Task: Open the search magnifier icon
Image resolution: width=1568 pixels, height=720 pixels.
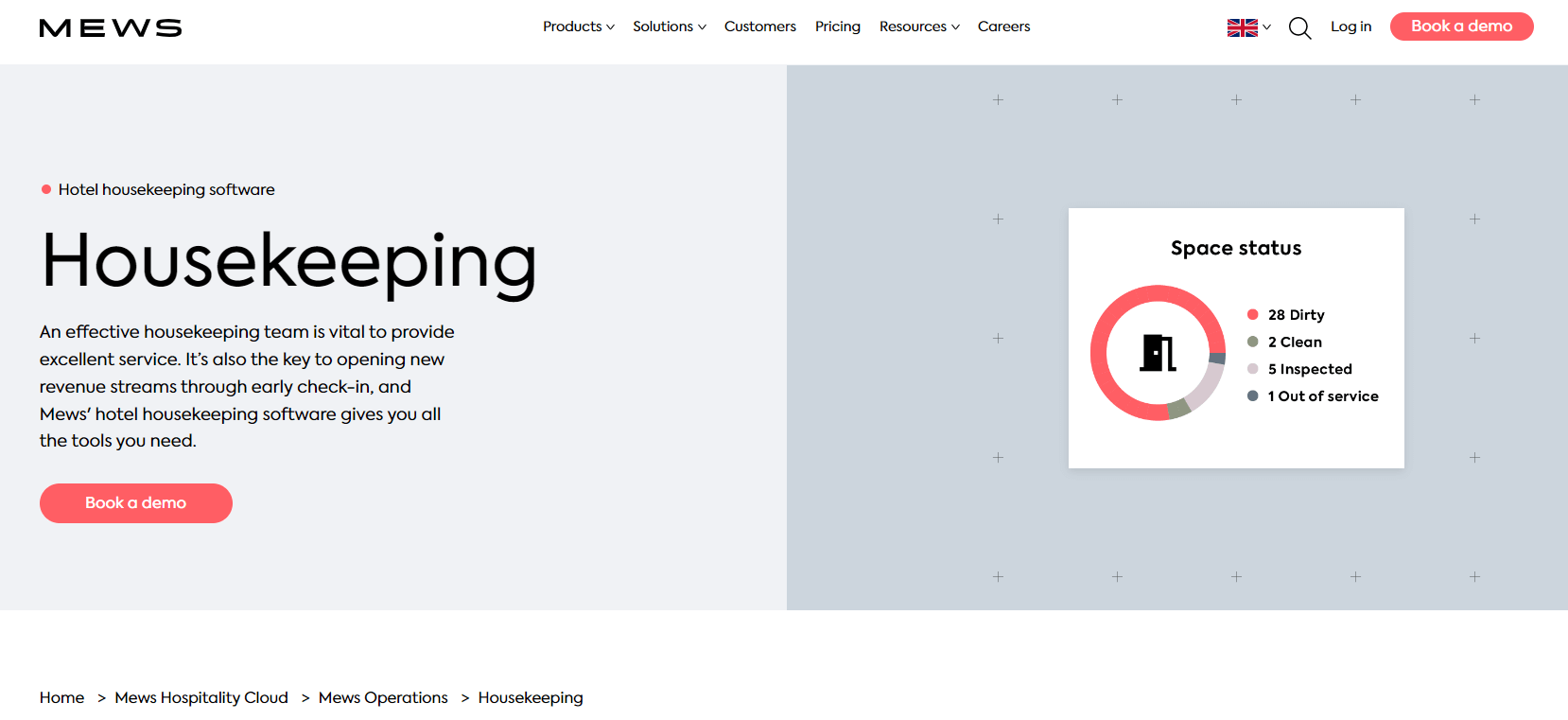Action: pyautogui.click(x=1300, y=28)
